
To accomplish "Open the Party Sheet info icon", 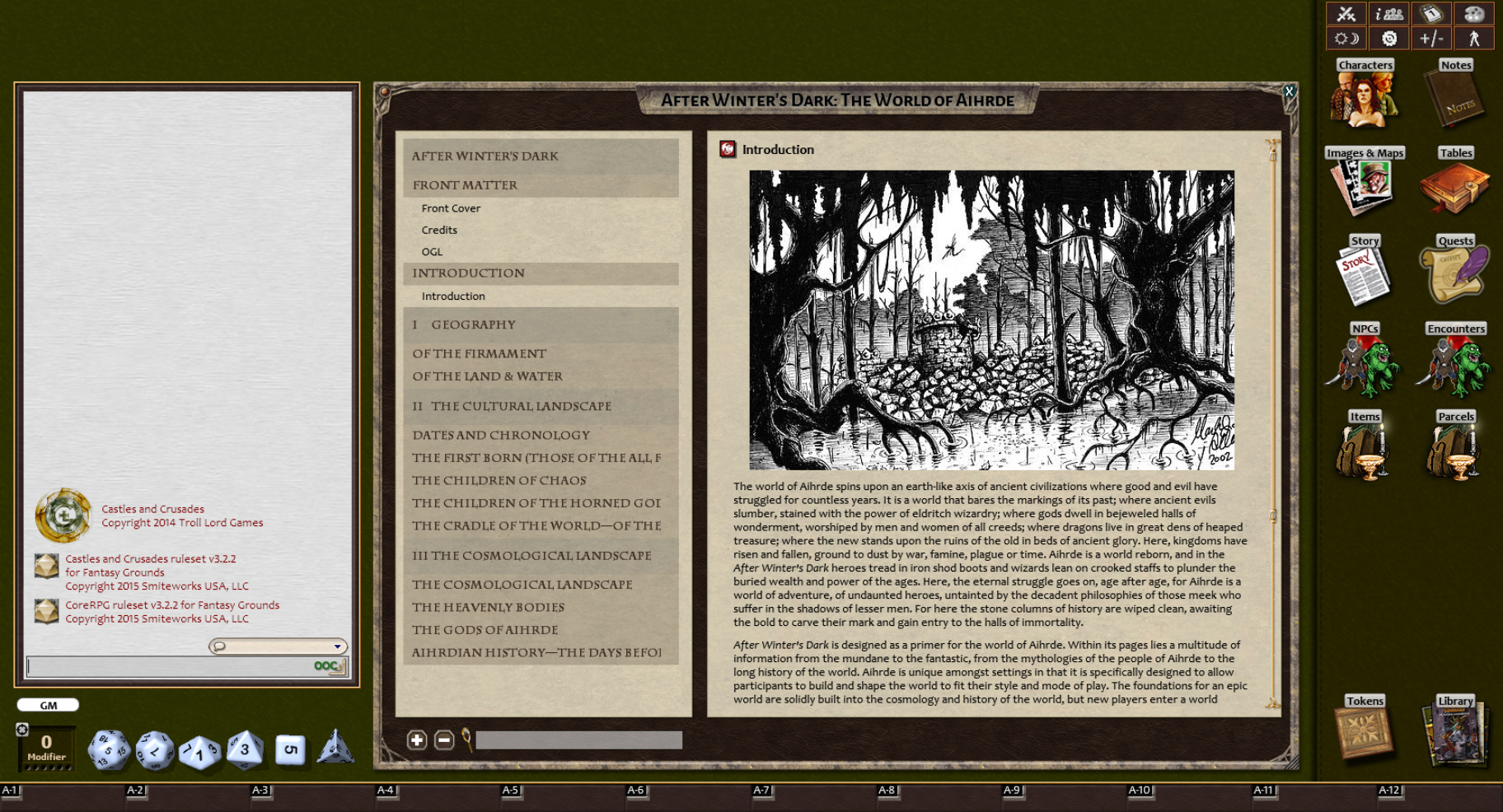I will pos(1389,14).
